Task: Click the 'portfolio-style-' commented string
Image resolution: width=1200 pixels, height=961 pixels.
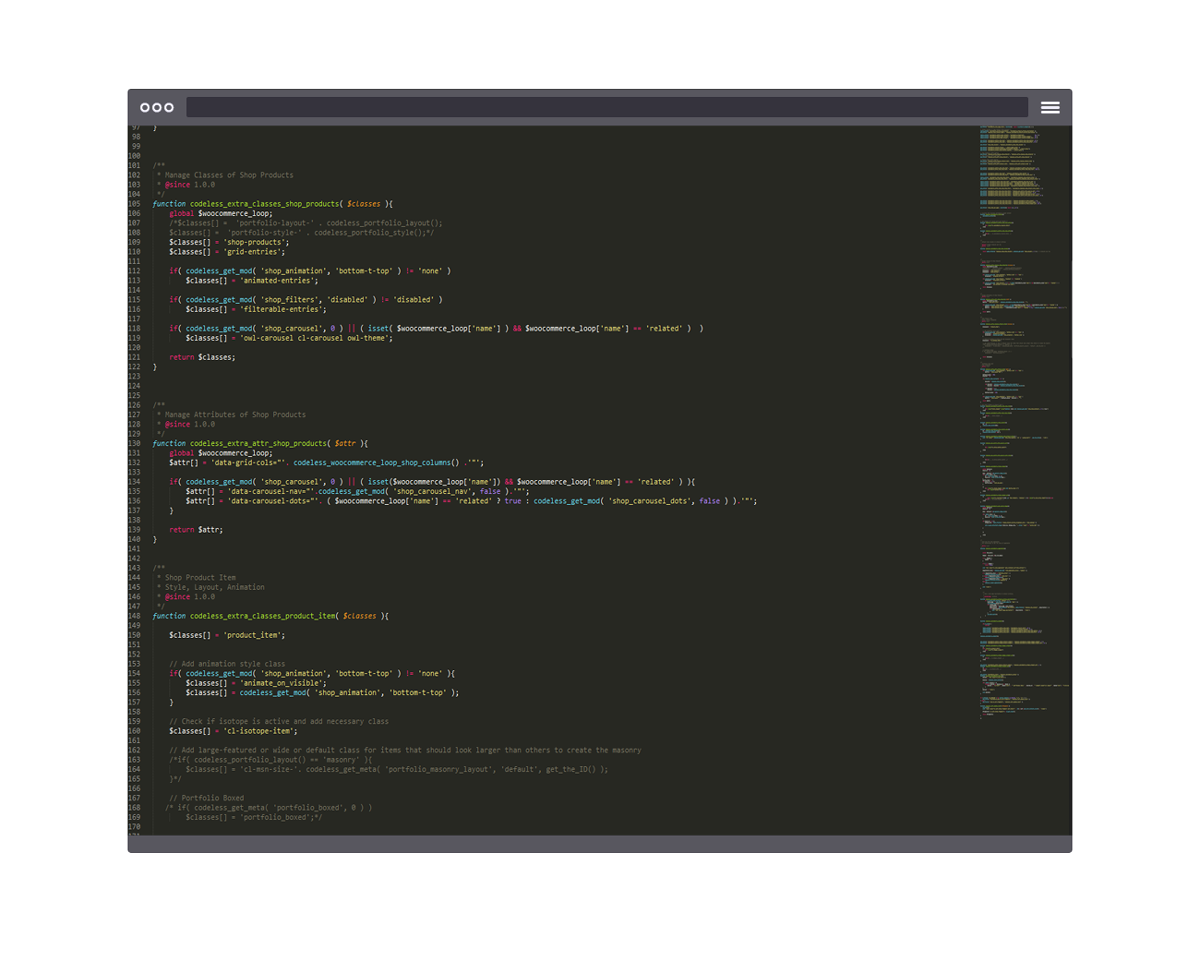Action: click(265, 232)
